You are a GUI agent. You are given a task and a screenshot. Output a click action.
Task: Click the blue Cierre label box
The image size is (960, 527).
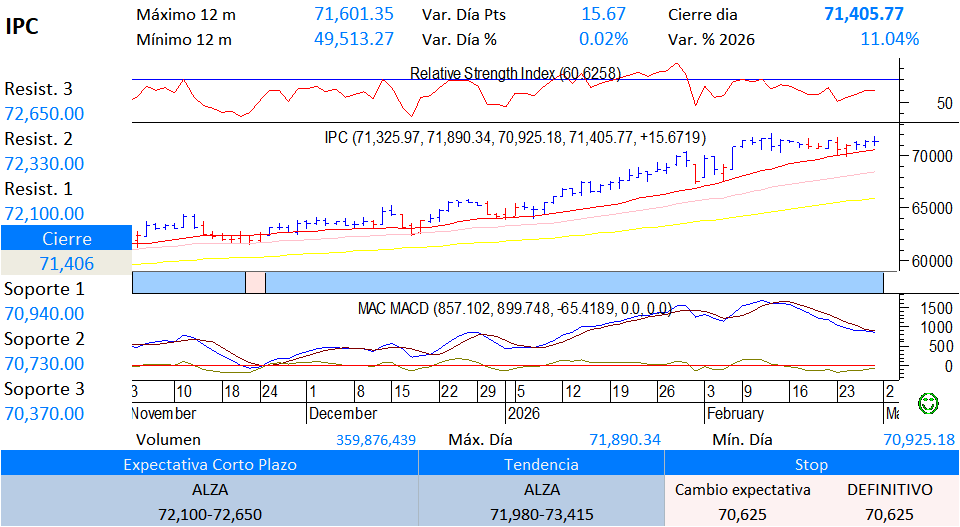coord(66,239)
